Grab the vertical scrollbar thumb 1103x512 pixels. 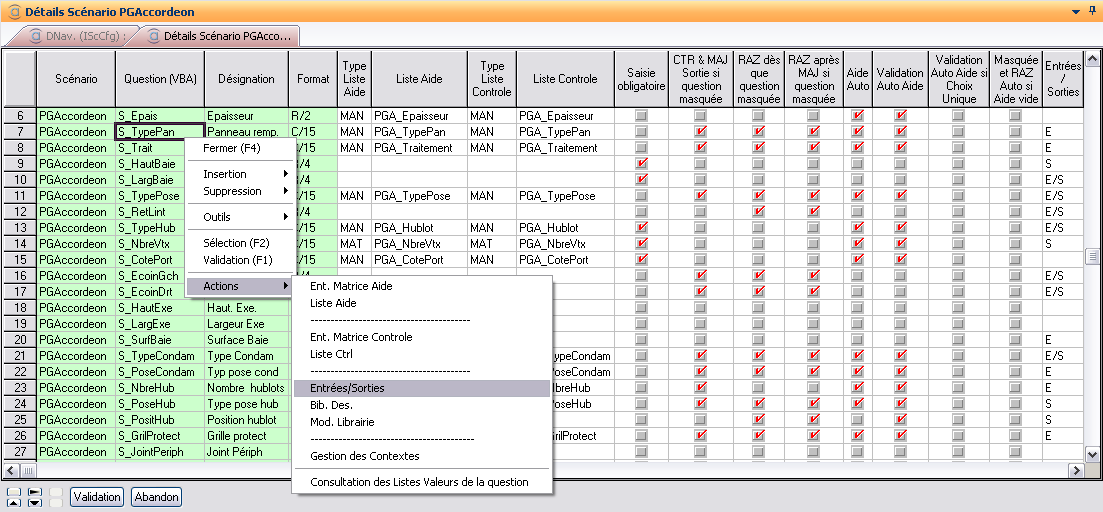(1092, 256)
